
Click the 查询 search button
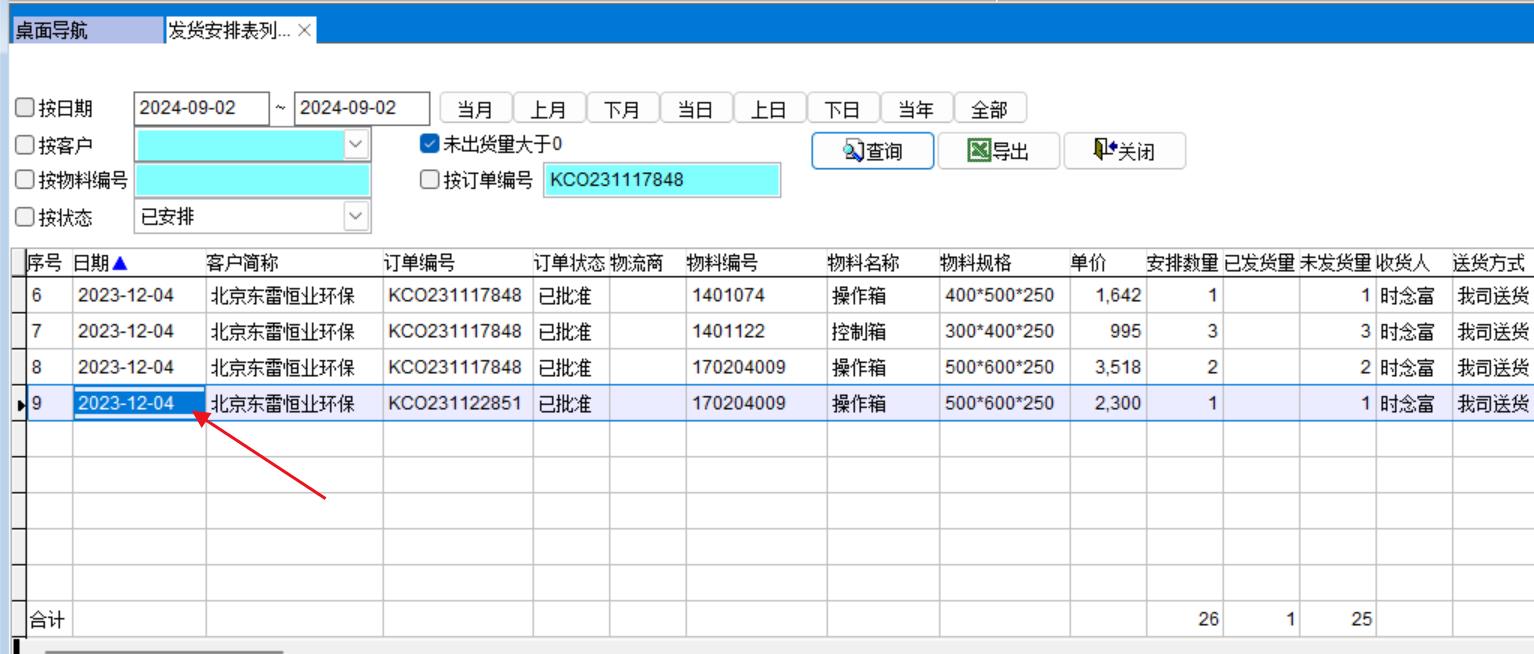tap(872, 151)
